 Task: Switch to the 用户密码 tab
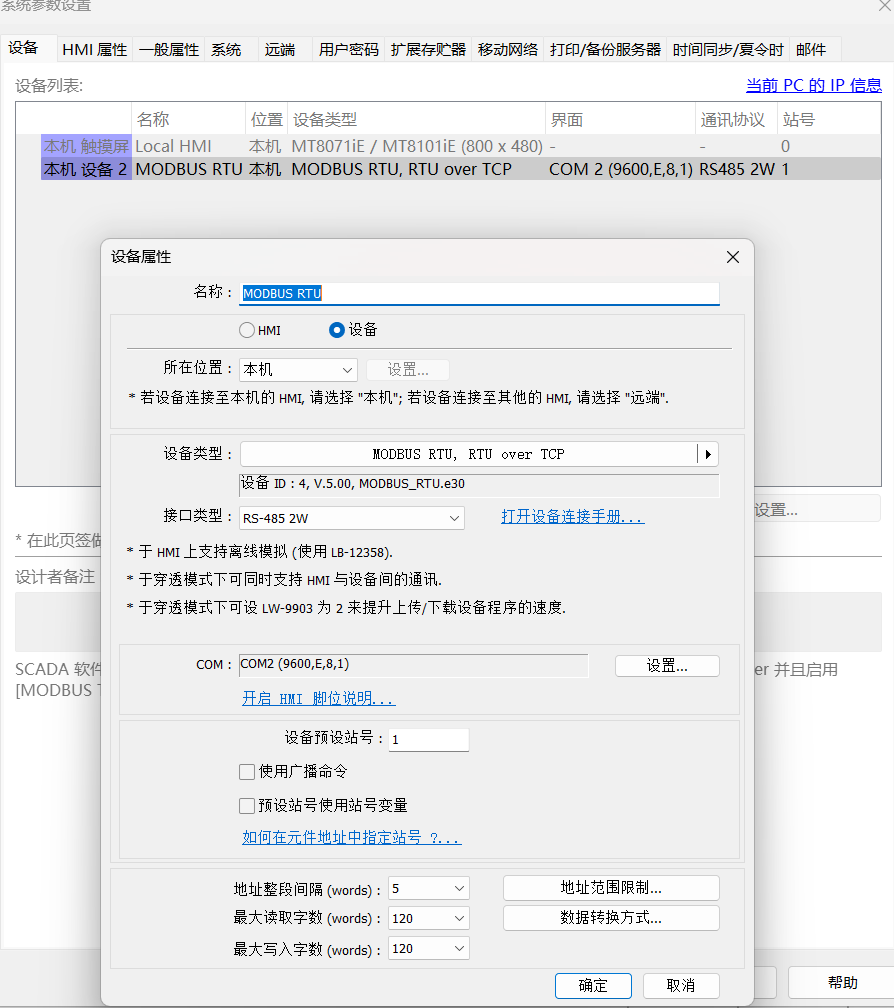coord(349,50)
